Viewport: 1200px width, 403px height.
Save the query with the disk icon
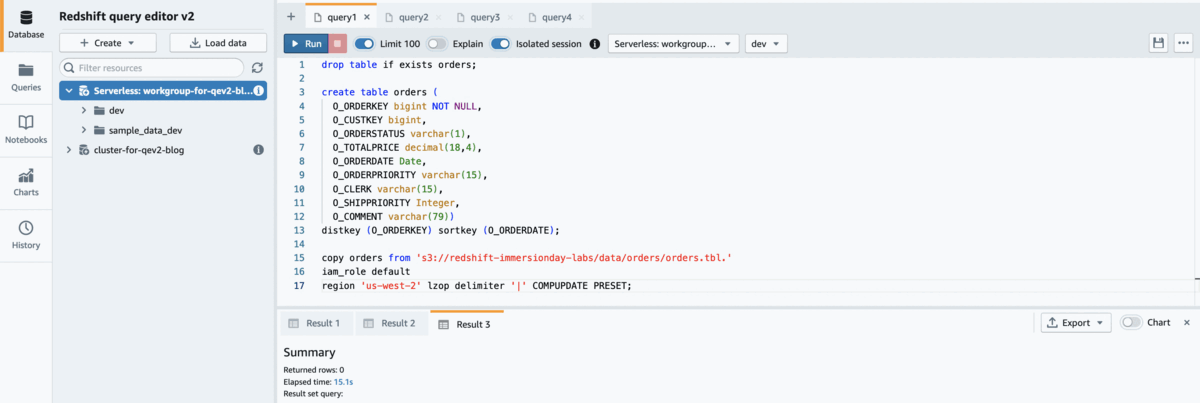(1158, 43)
